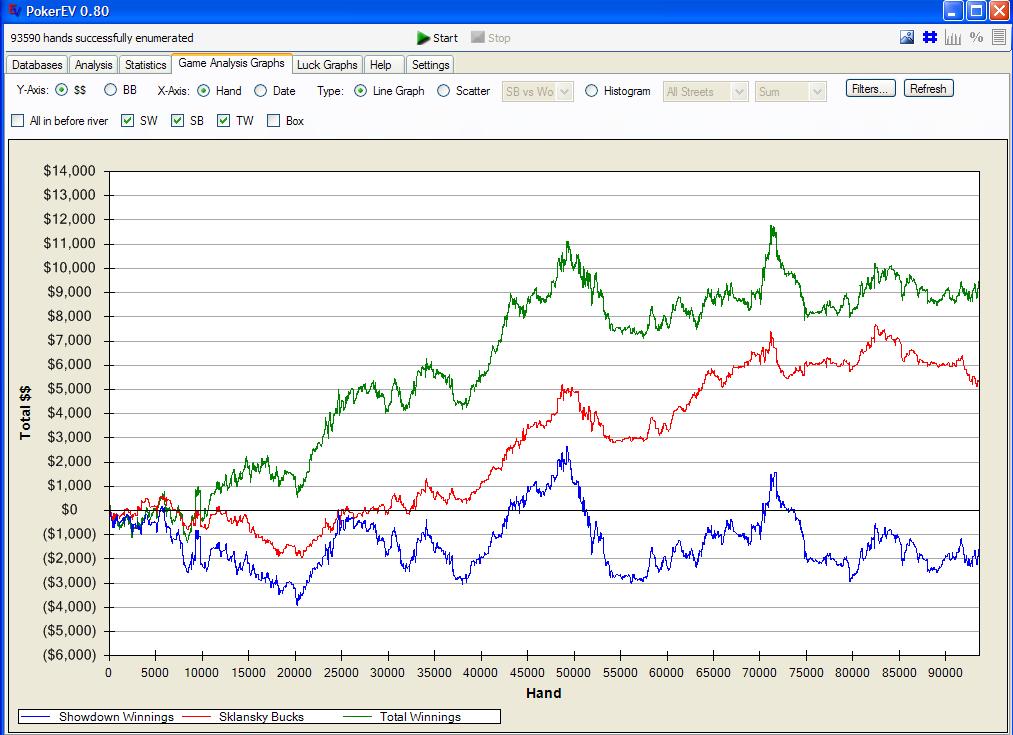Open the Statistics tab
Screen dimensions: 1013x735
tap(145, 65)
